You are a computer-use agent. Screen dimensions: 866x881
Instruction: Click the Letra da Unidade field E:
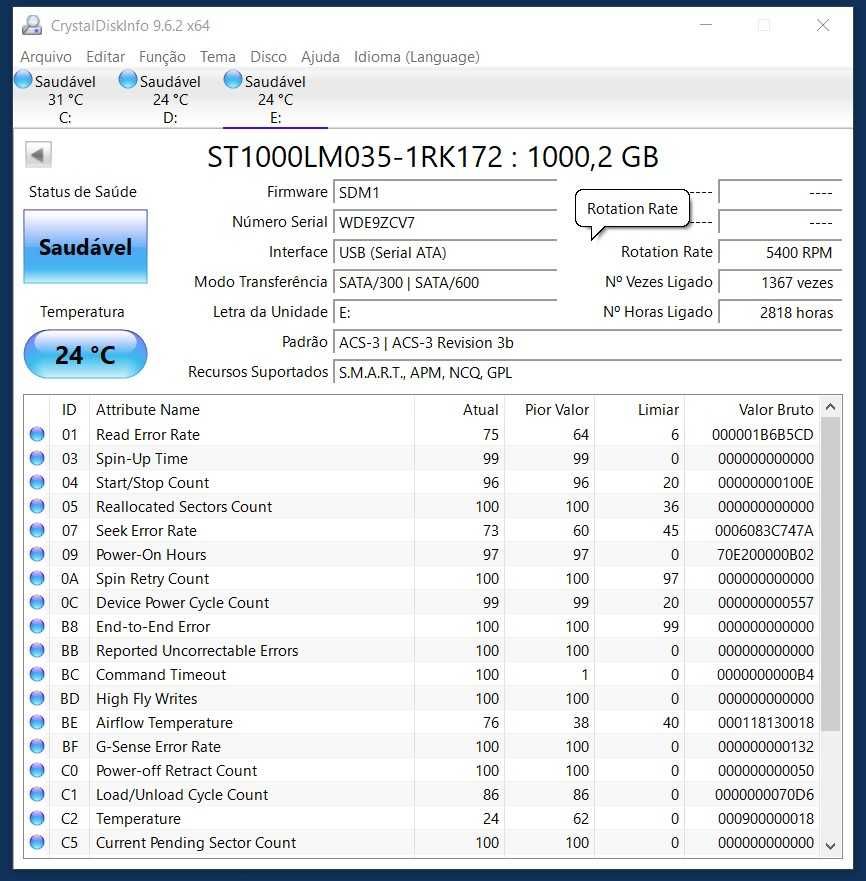coord(445,312)
